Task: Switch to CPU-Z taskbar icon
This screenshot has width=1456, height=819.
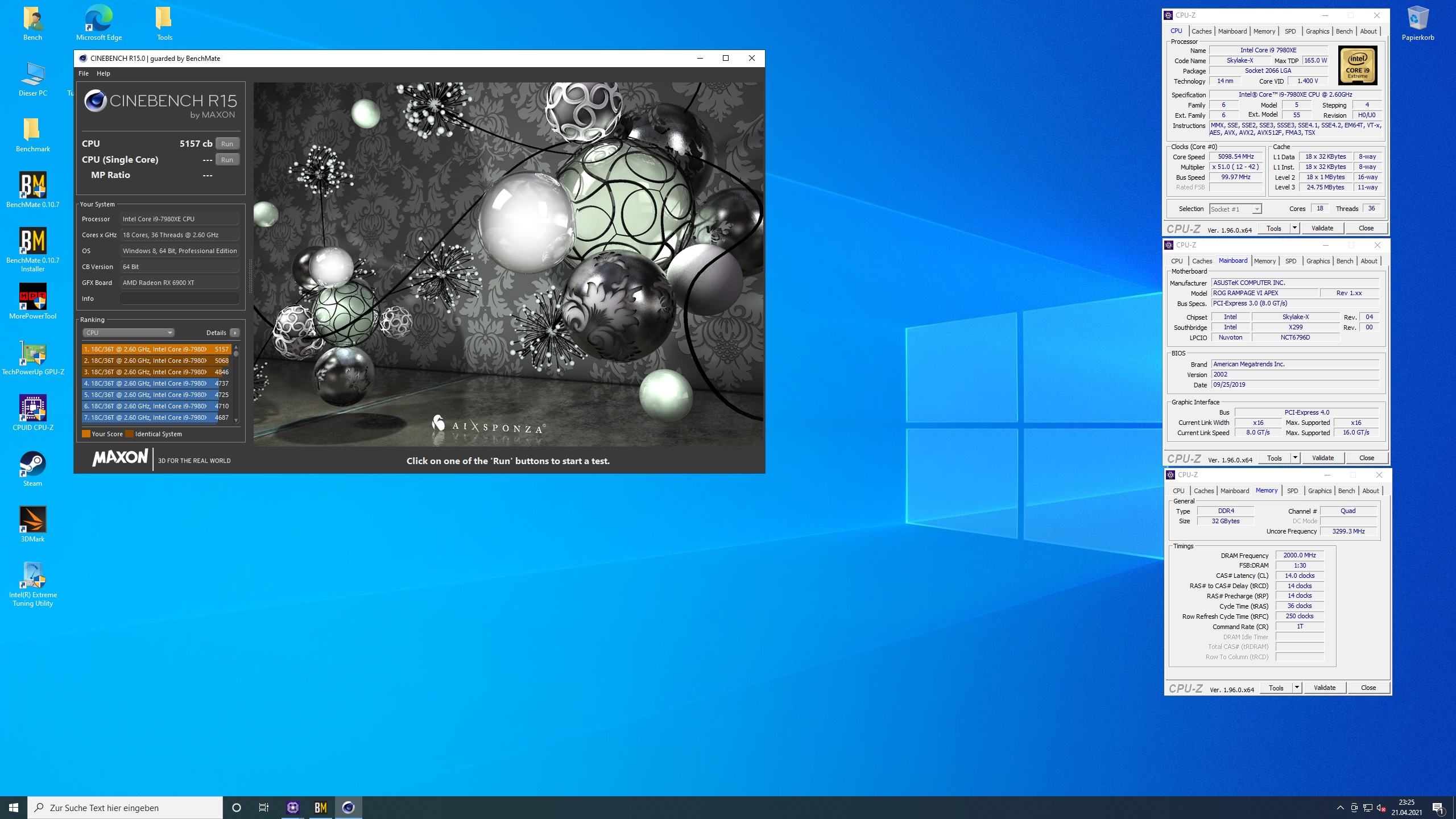Action: [x=293, y=808]
